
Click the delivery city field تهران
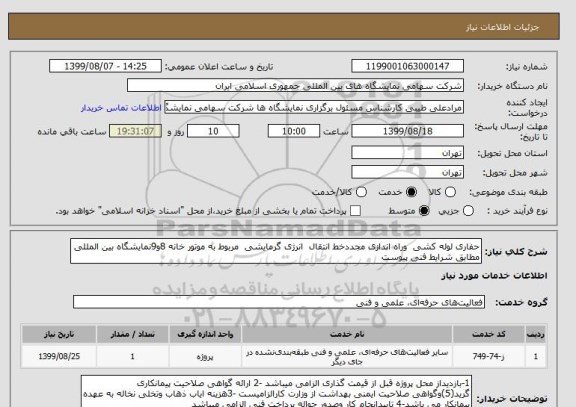(407, 172)
